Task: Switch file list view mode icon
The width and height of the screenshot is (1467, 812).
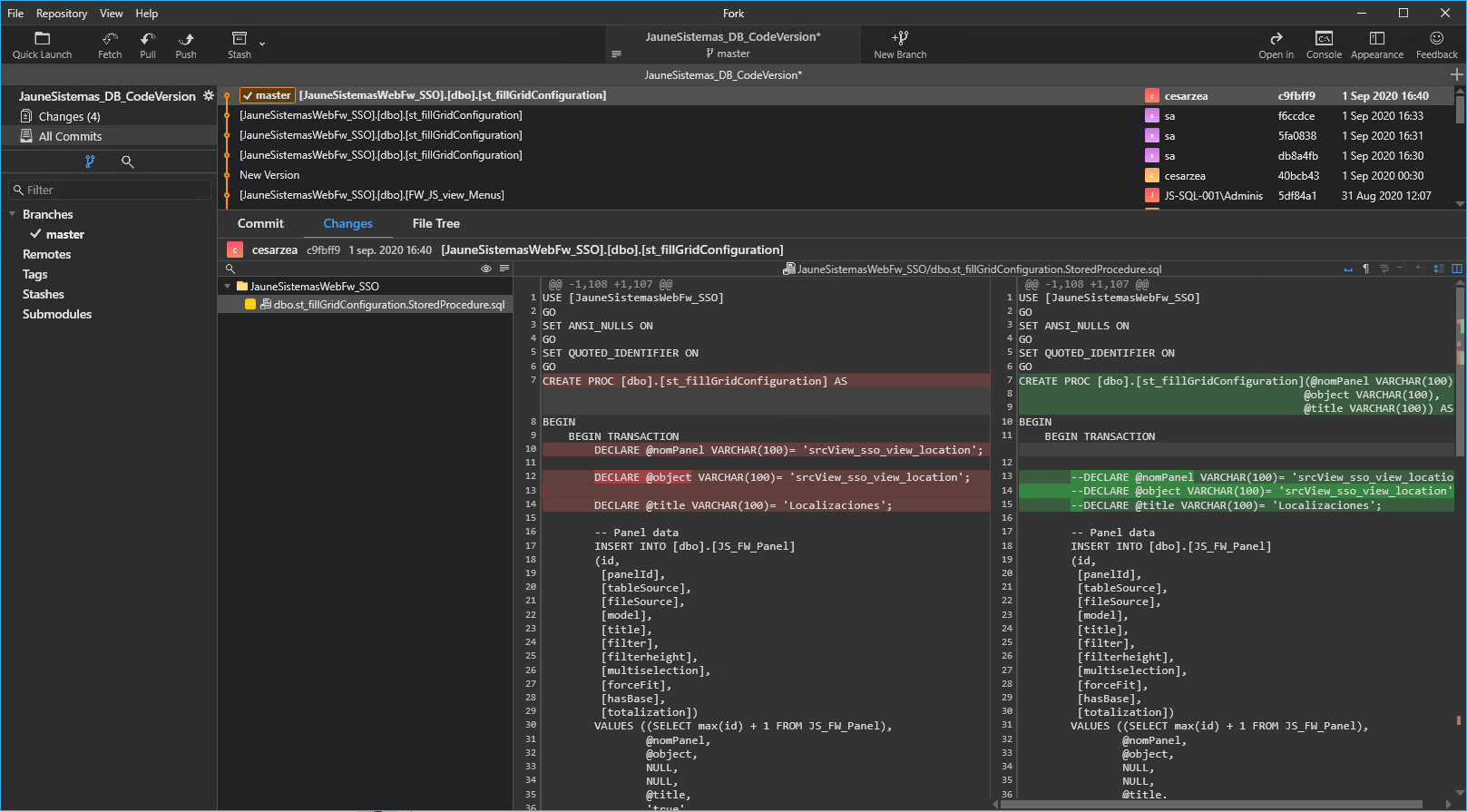Action: (x=504, y=269)
